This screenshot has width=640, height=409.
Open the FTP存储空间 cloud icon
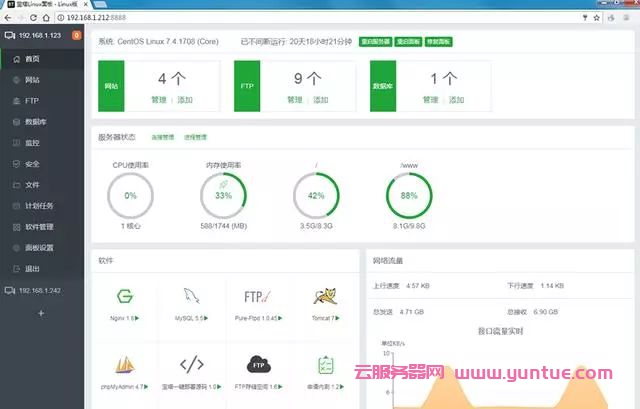[x=258, y=364]
